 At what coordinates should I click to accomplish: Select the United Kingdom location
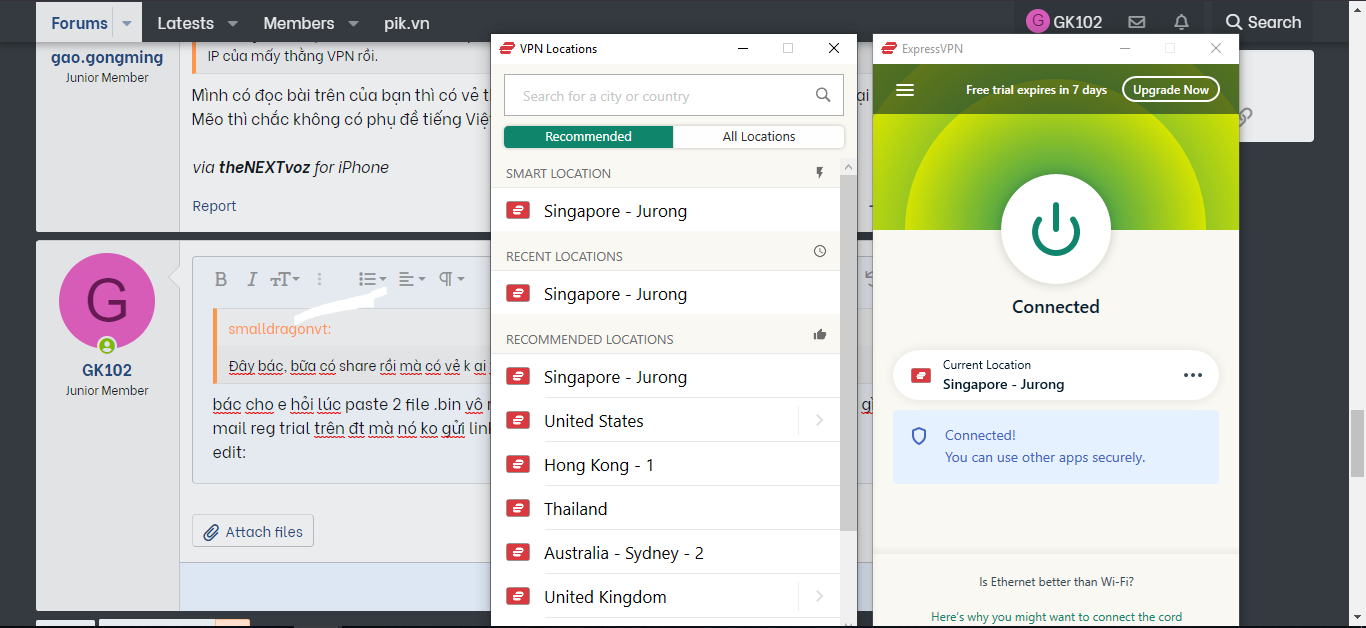(645, 597)
